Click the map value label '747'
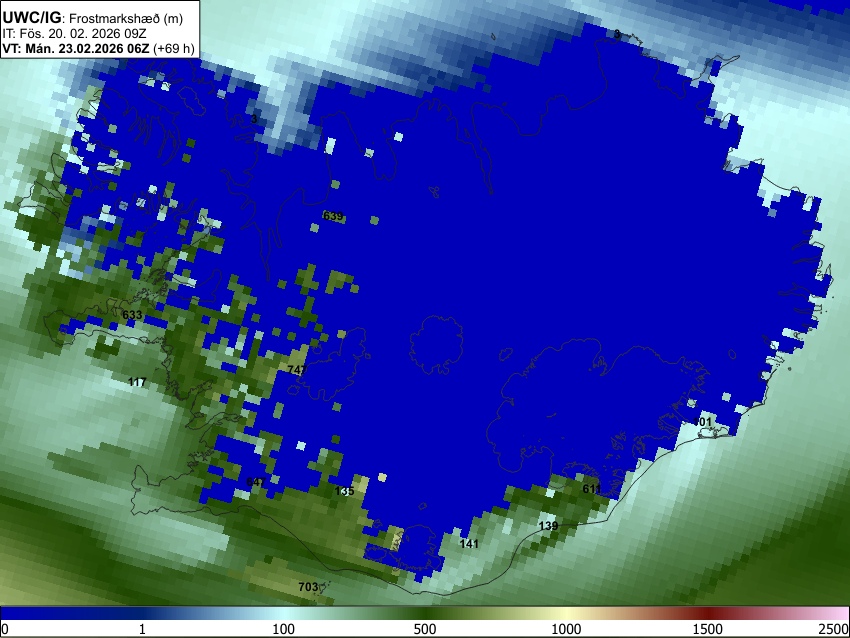The width and height of the screenshot is (850, 638). click(297, 370)
